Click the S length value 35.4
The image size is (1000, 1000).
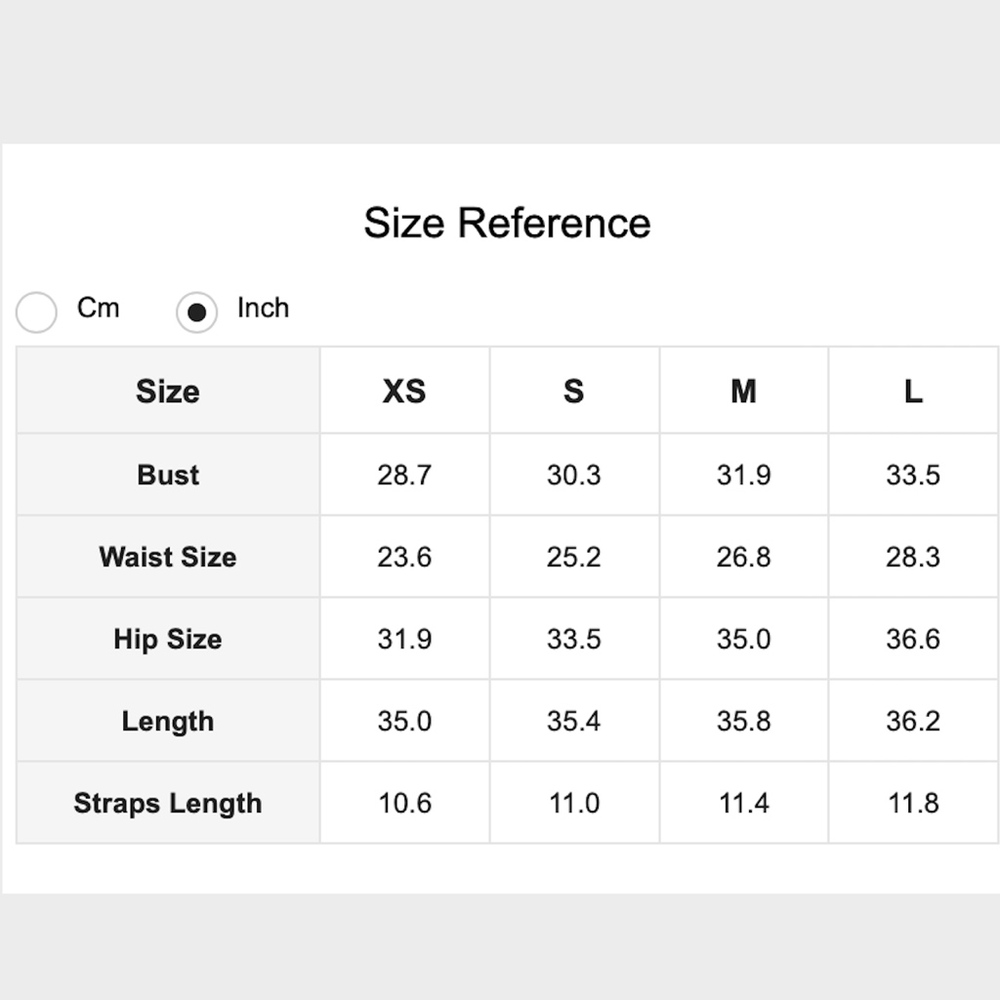pos(574,721)
